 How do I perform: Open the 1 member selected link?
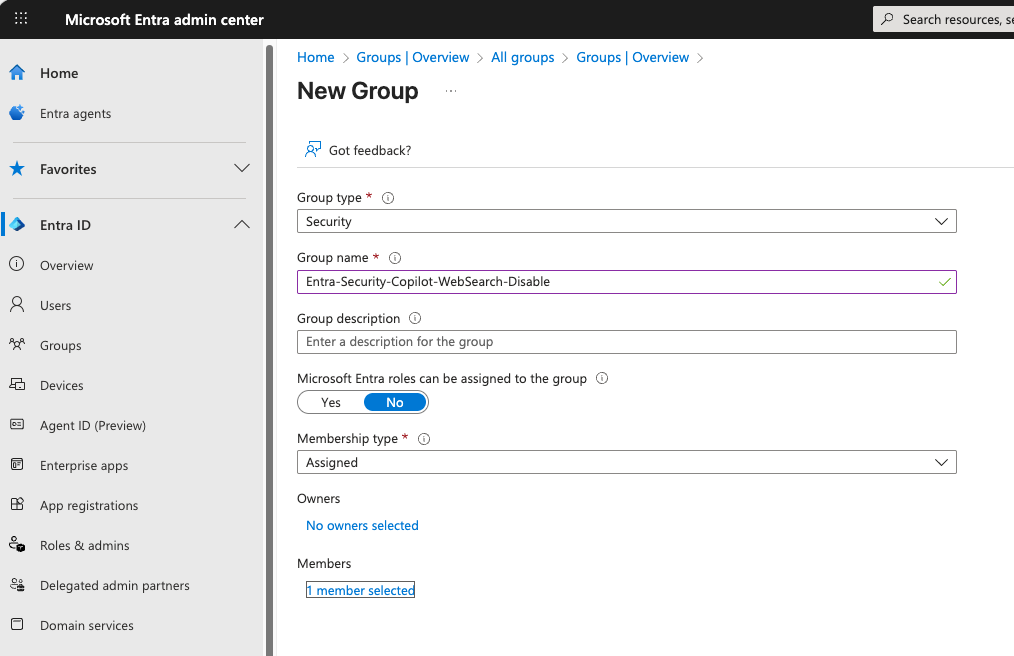[x=360, y=590]
